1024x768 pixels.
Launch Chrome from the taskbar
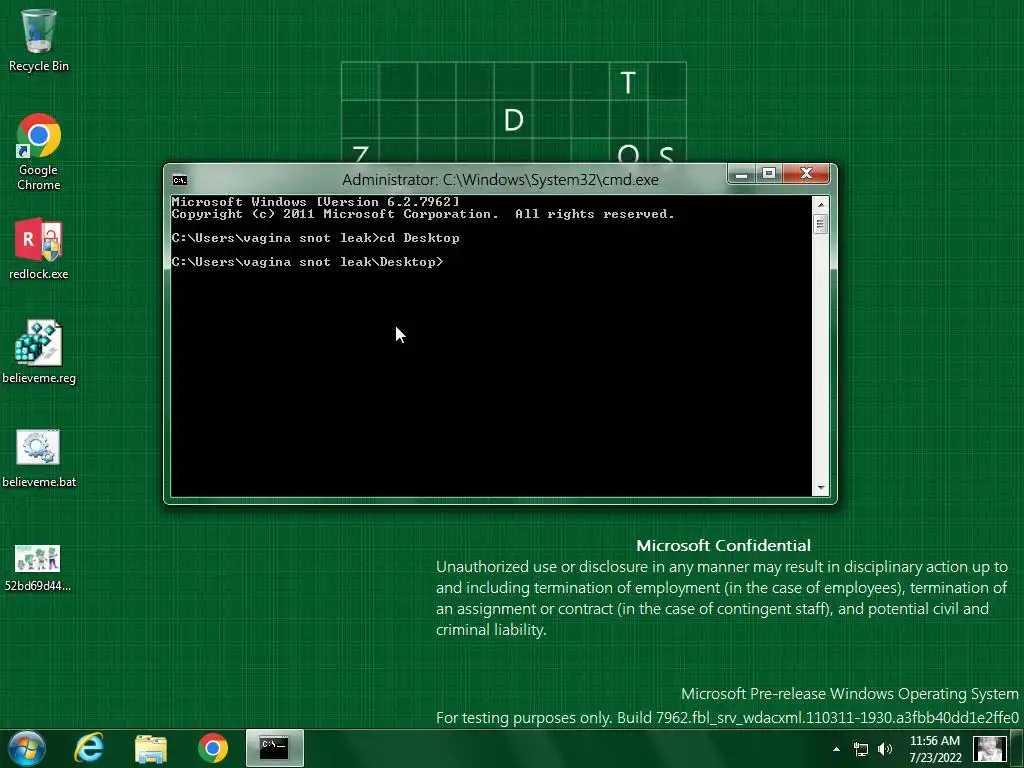[213, 748]
